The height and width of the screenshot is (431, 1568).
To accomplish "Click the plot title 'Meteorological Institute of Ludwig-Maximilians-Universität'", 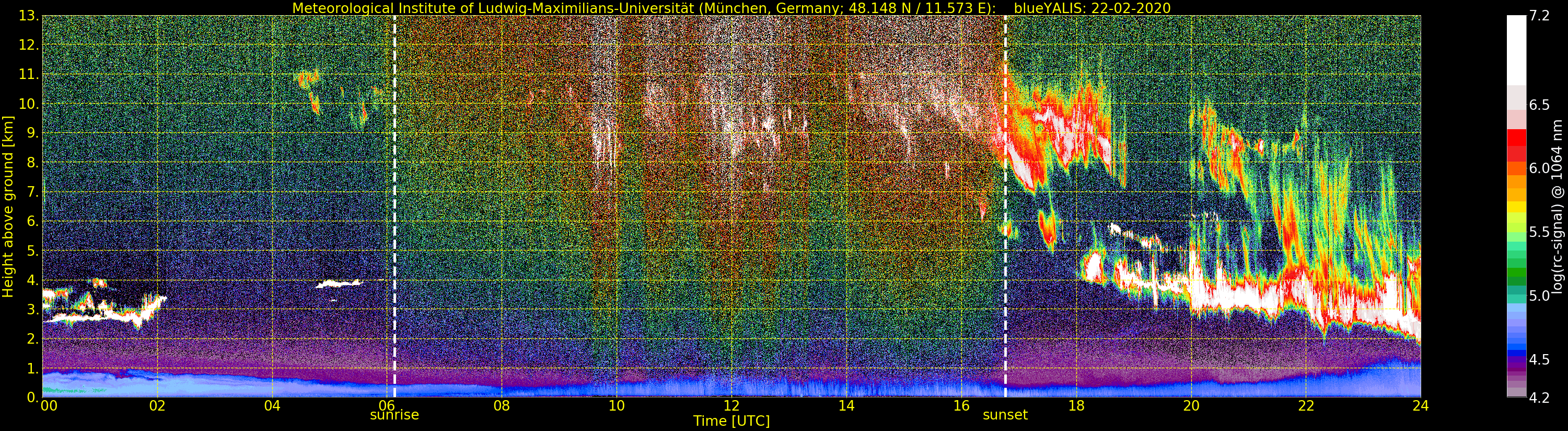I will (x=493, y=8).
